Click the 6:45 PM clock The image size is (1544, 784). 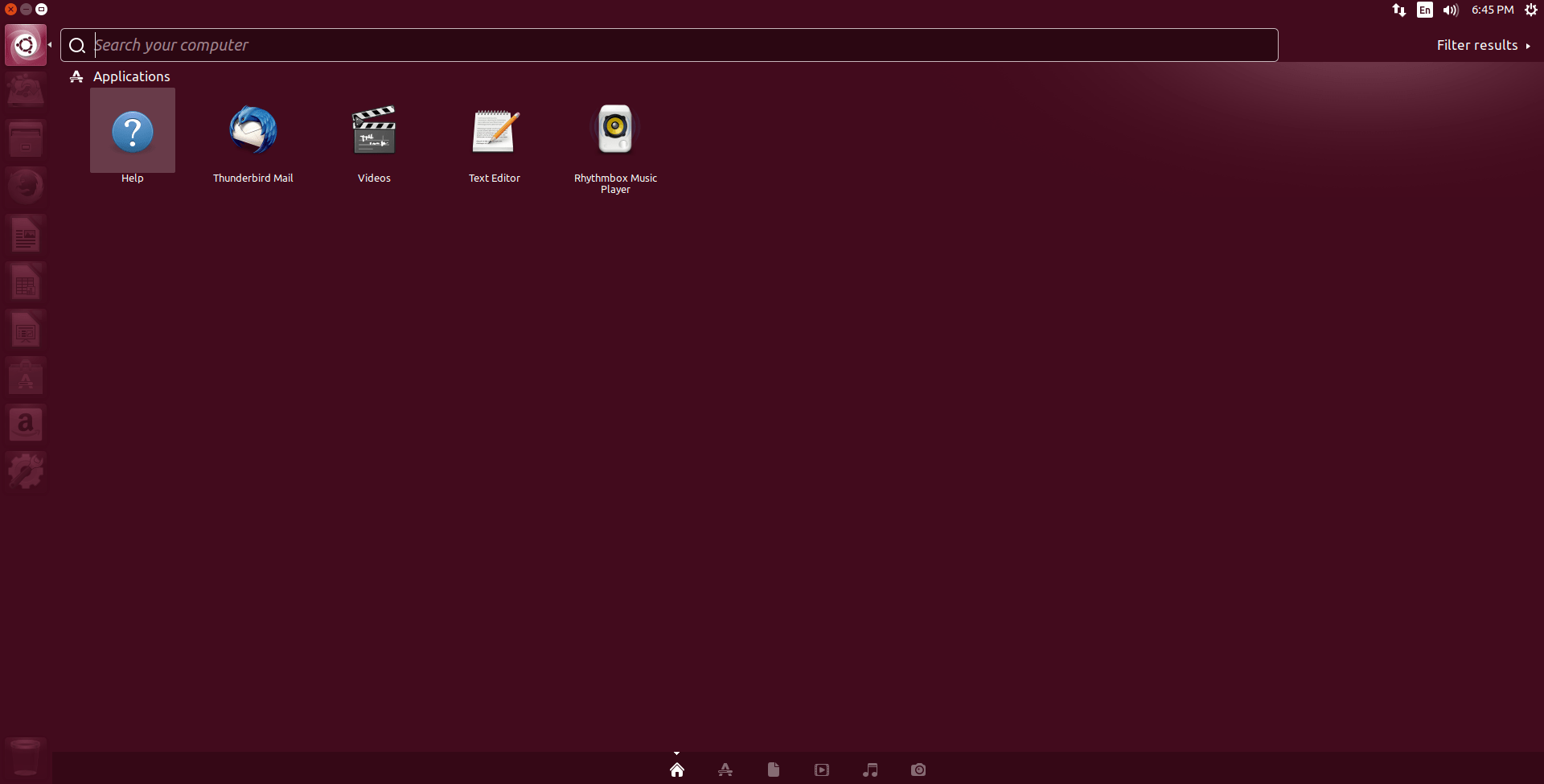pos(1493,10)
